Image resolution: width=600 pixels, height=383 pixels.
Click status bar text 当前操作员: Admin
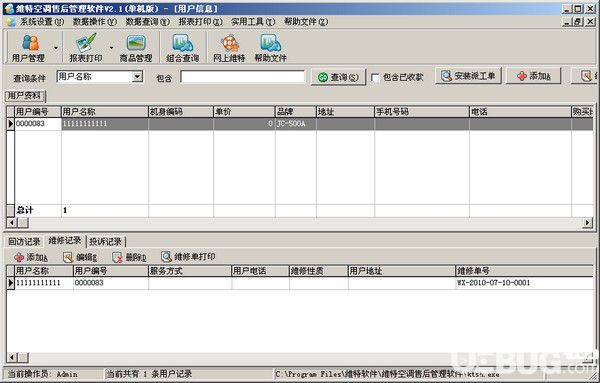click(42, 374)
